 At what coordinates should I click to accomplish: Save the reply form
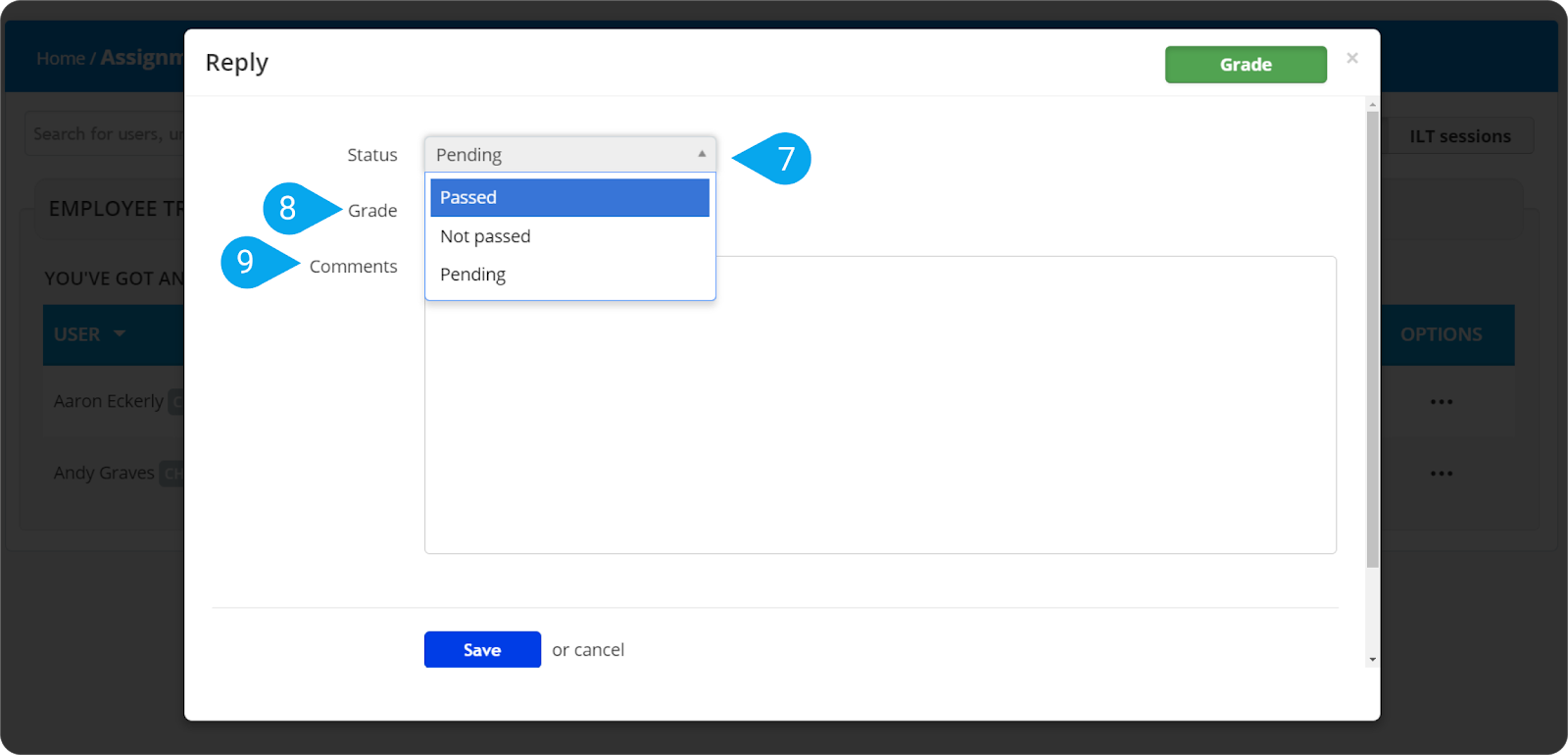coord(482,649)
